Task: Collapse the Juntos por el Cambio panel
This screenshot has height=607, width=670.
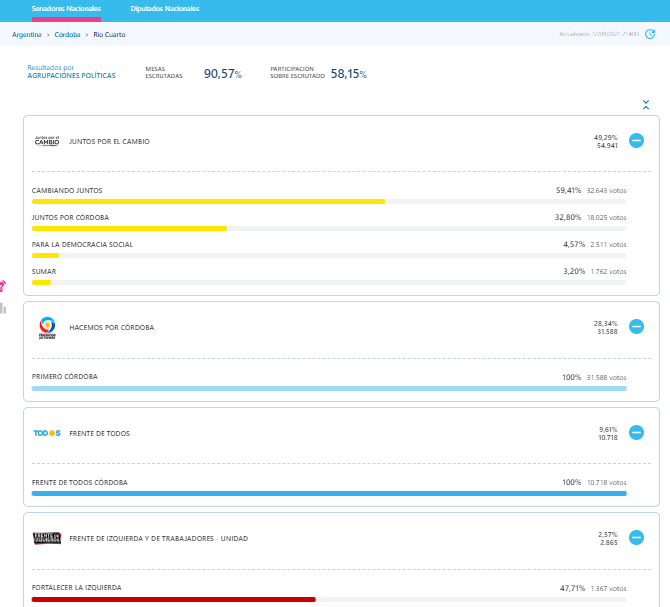Action: [x=636, y=141]
